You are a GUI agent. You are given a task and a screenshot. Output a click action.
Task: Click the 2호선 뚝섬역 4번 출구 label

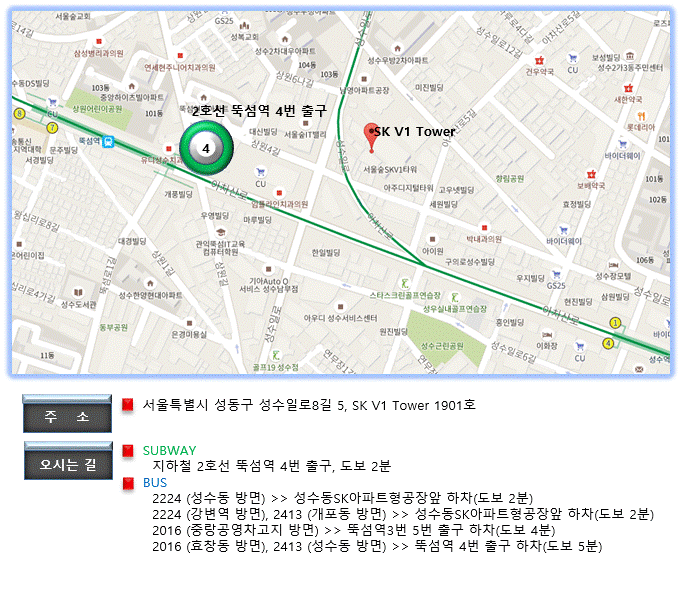[259, 111]
